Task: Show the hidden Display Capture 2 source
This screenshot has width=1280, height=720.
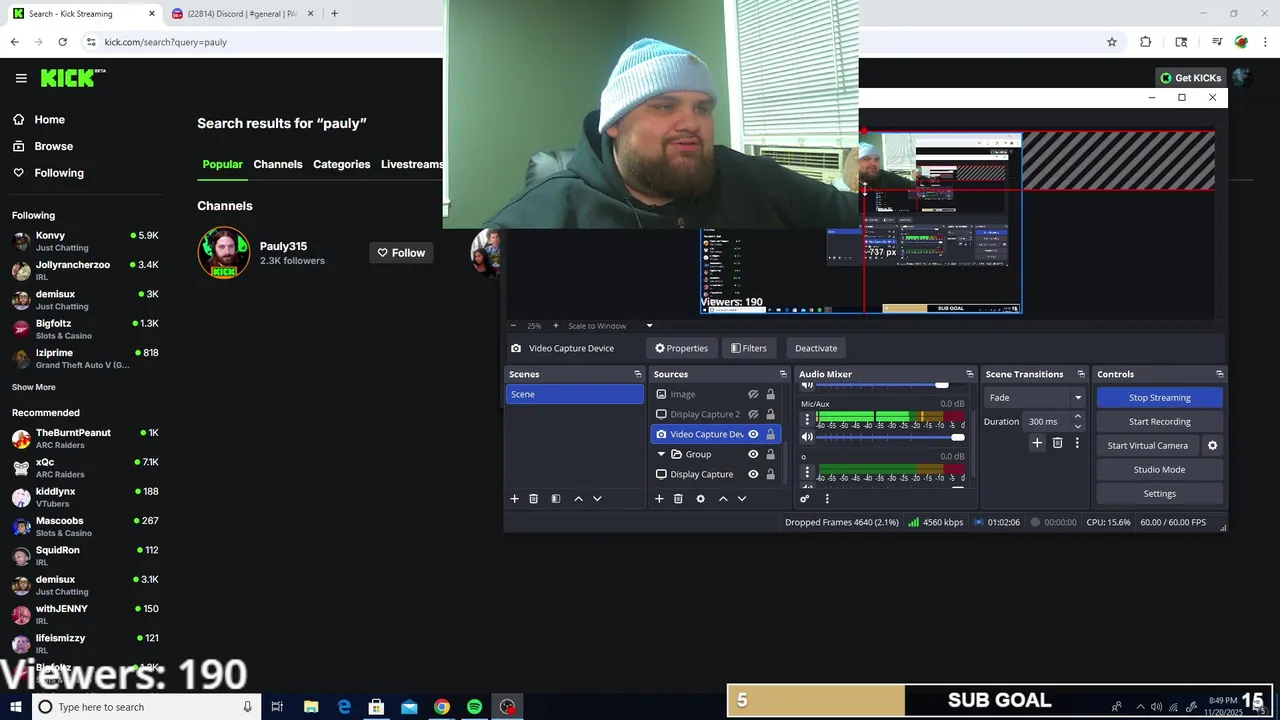Action: 754,414
